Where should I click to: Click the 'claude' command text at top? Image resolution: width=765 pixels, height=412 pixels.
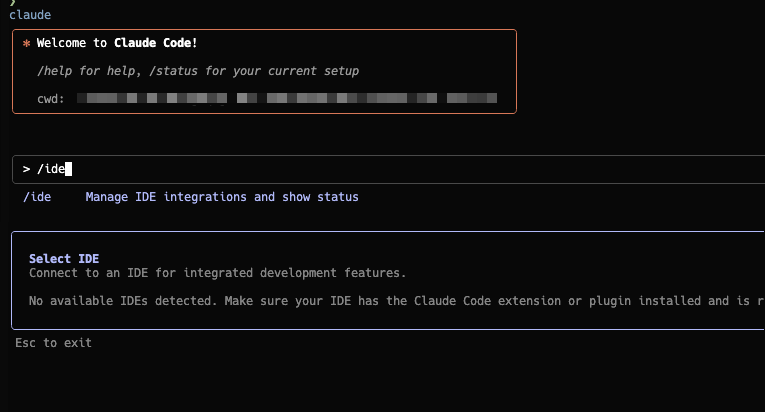pos(30,15)
